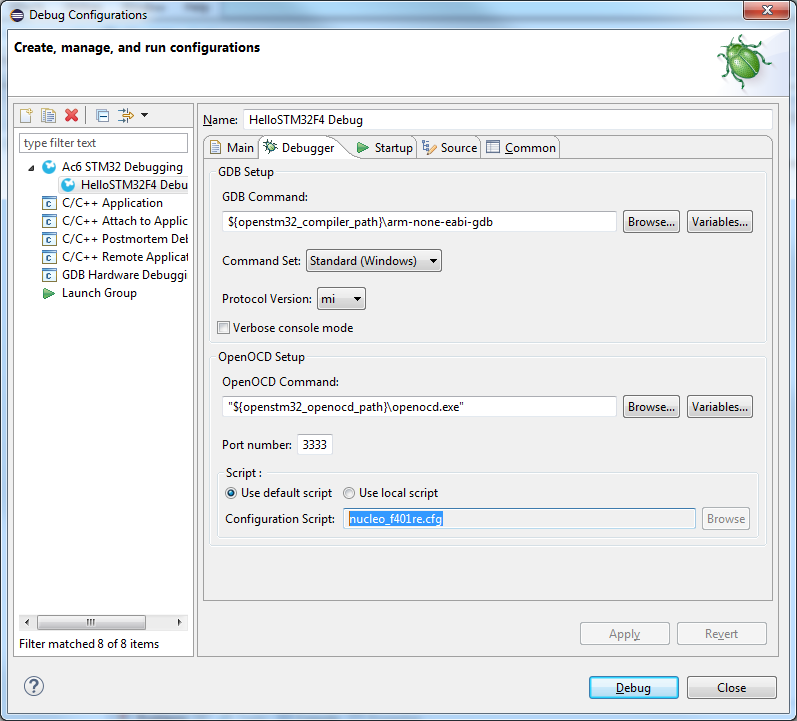Click the Port number field
Image resolution: width=797 pixels, height=721 pixels.
315,445
